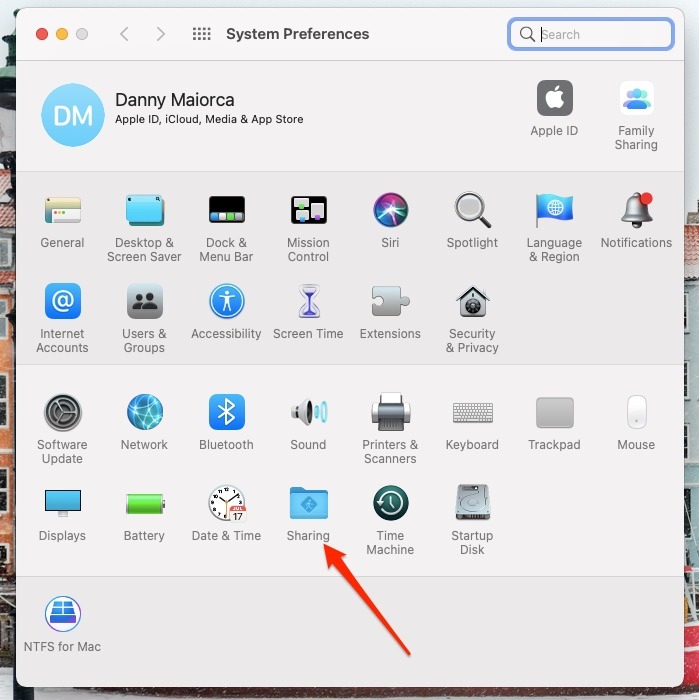The image size is (699, 700).
Task: Minimize the System Preferences window
Action: (x=62, y=34)
